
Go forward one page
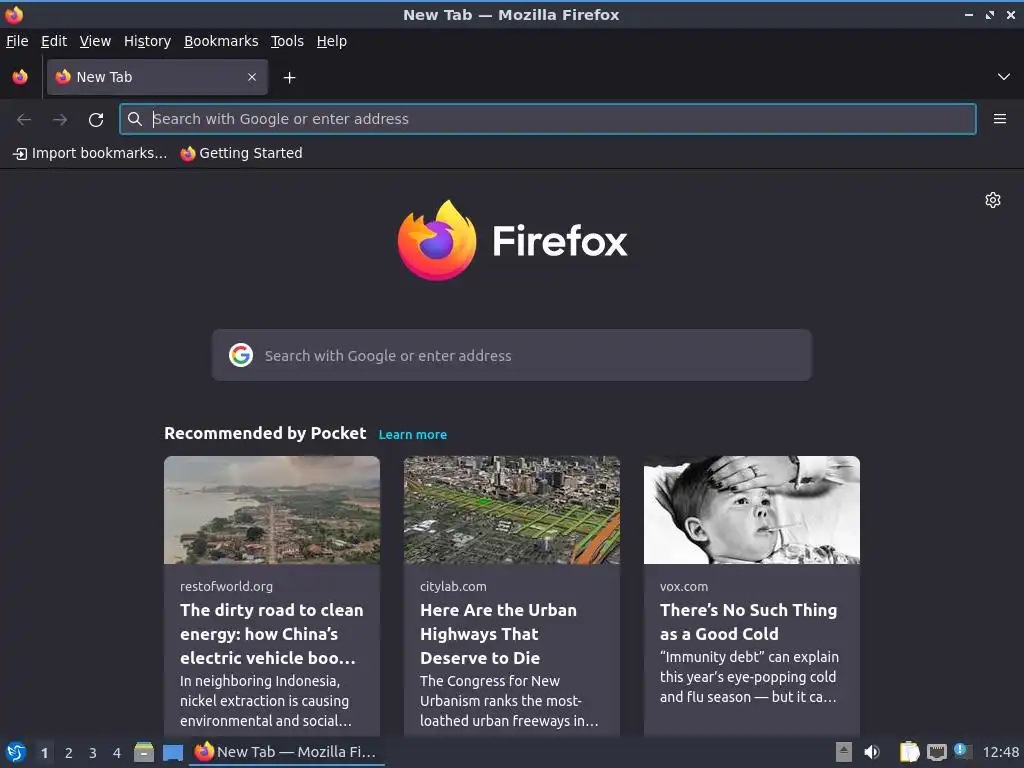(x=60, y=119)
